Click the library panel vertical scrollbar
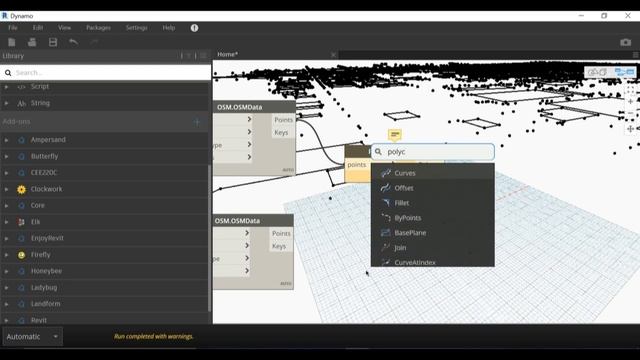The image size is (640, 360). point(209,239)
